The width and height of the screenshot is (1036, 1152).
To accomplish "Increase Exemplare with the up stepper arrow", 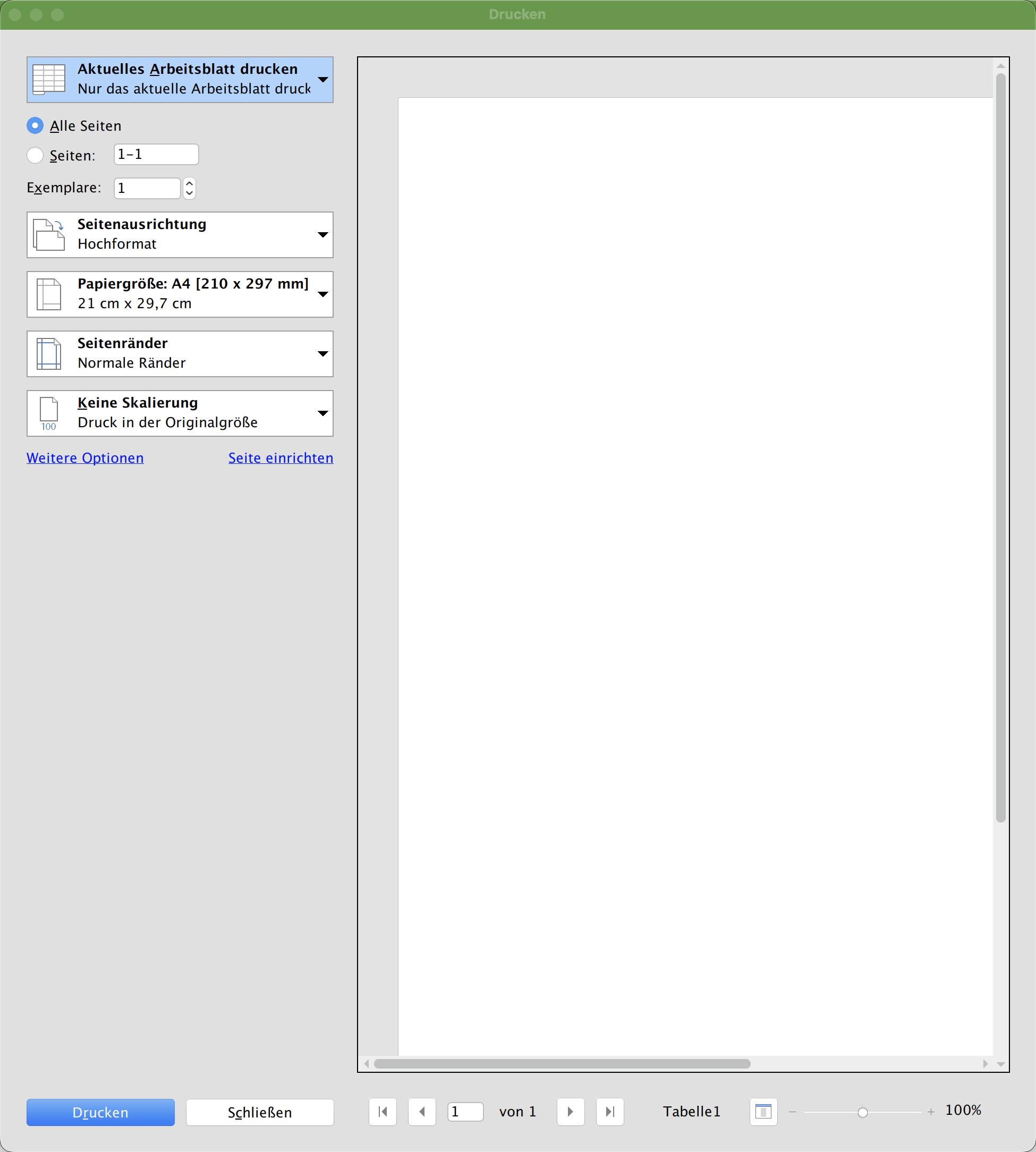I will (190, 183).
